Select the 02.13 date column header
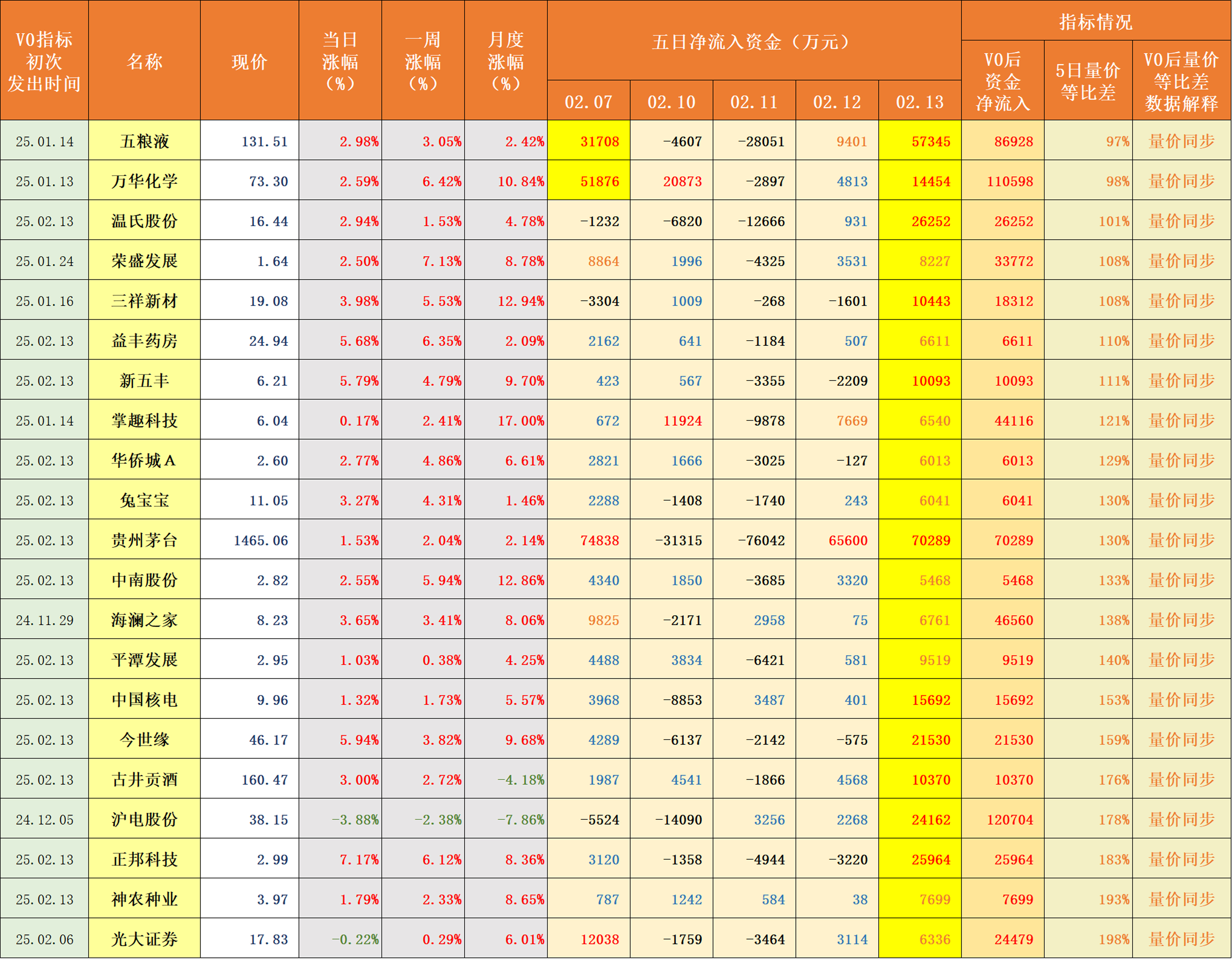The image size is (1232, 959). pos(919,101)
